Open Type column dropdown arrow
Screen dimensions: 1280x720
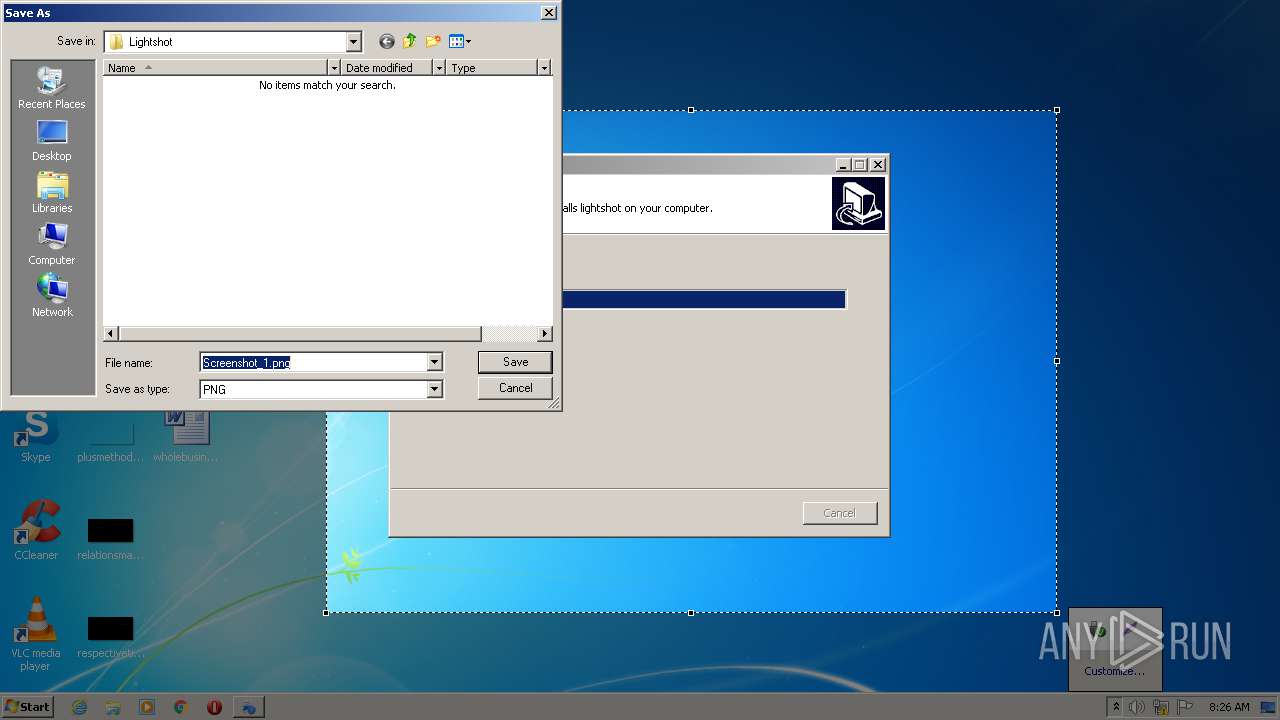pyautogui.click(x=544, y=68)
